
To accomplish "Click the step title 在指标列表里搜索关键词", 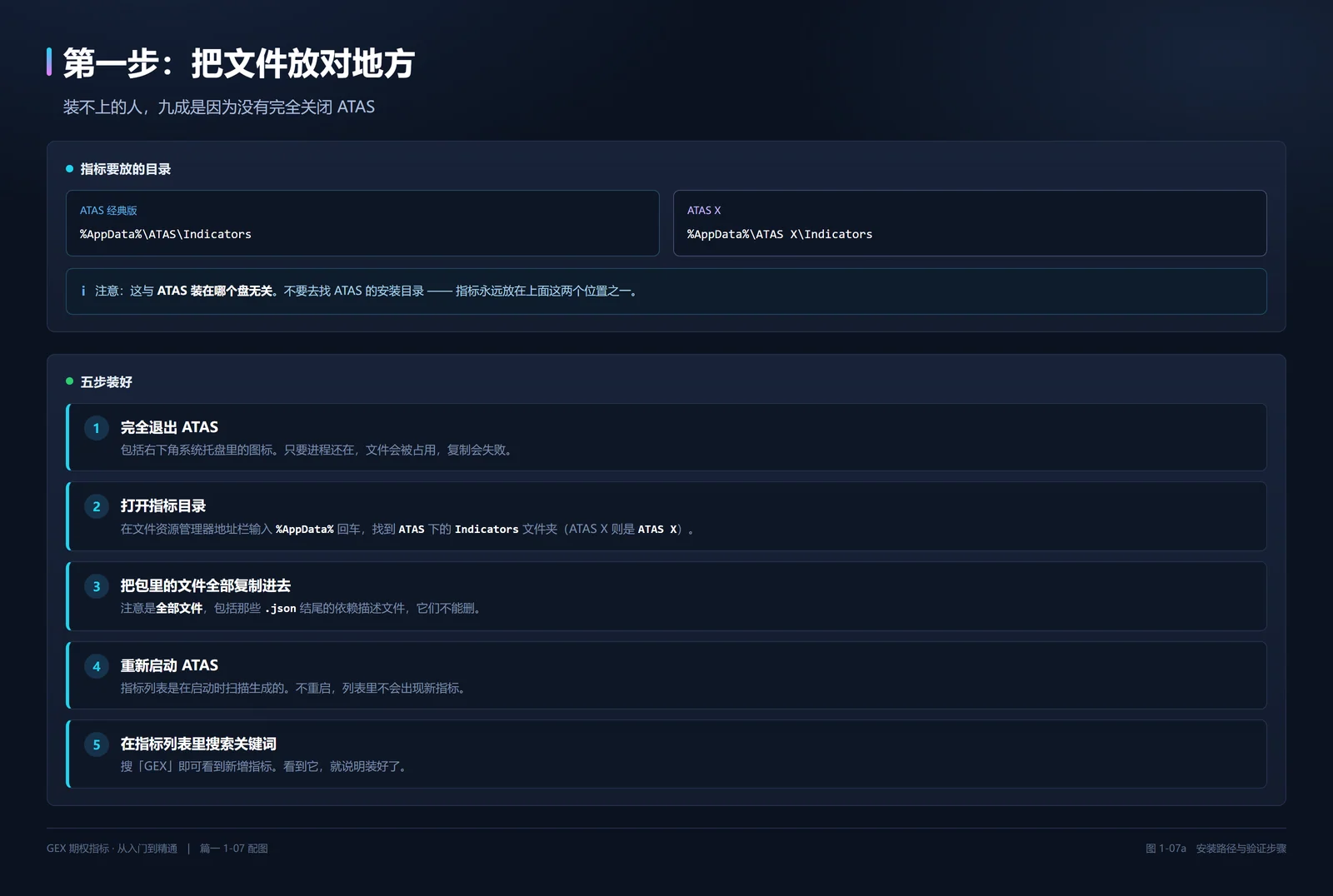I will point(198,744).
